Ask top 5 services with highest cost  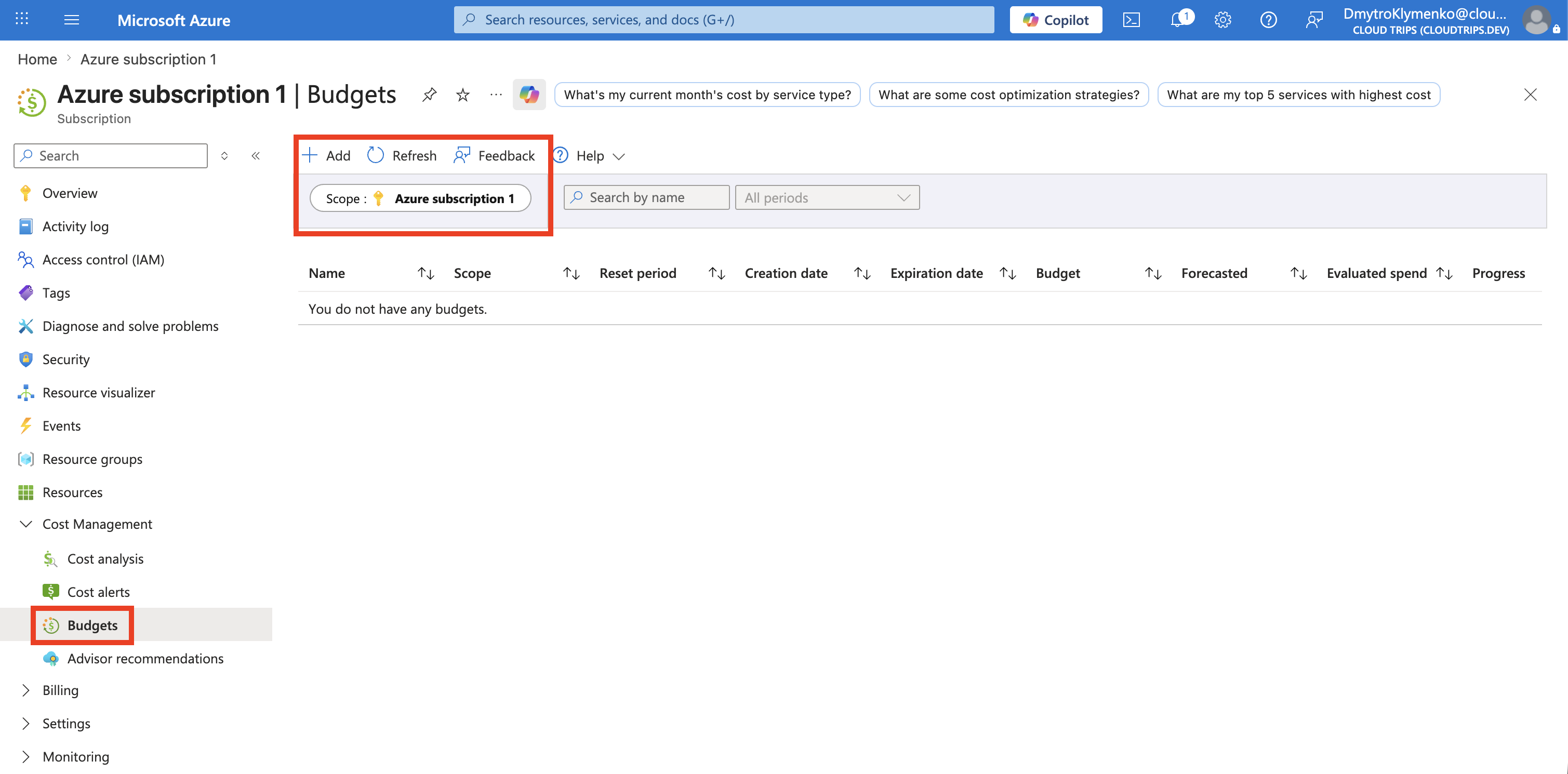click(1298, 95)
